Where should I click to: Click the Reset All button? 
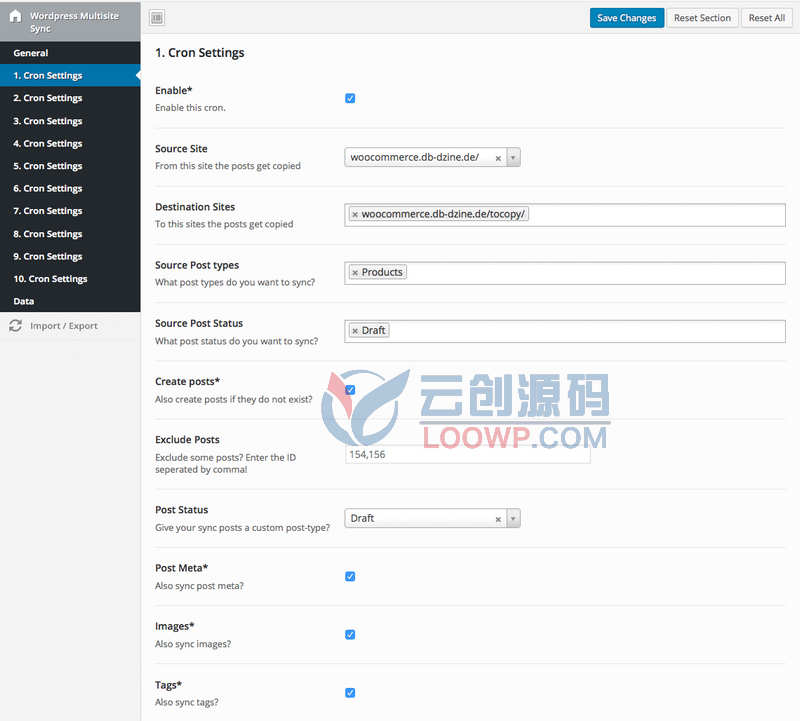[766, 18]
